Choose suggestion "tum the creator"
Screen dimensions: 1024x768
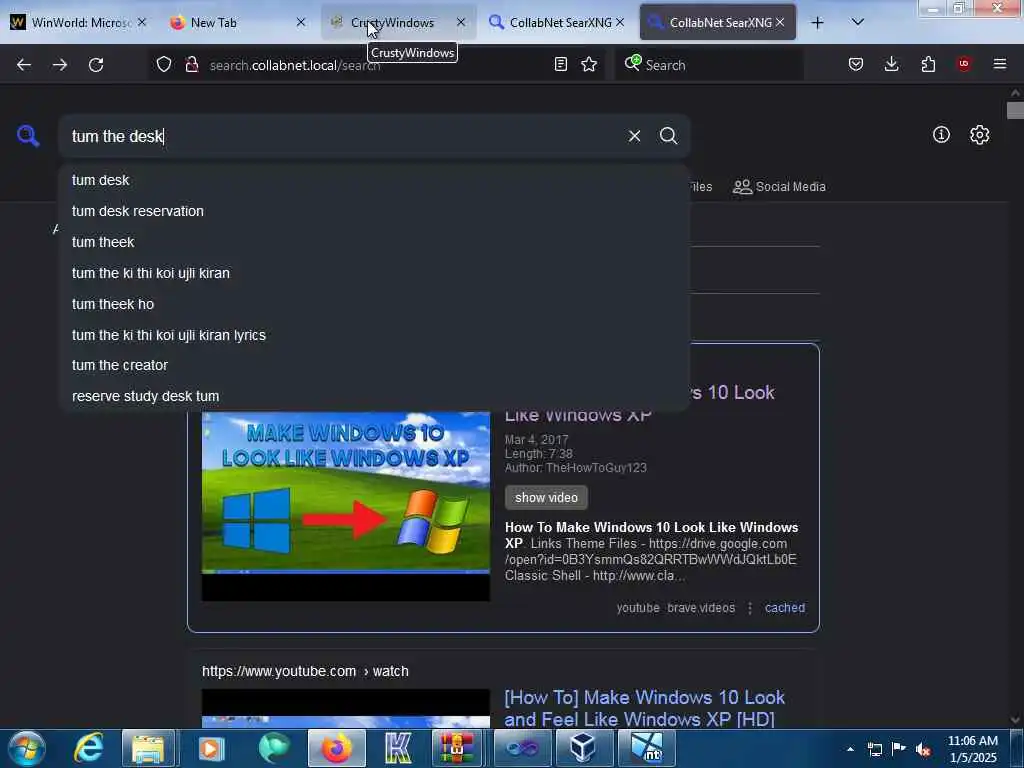(374, 365)
